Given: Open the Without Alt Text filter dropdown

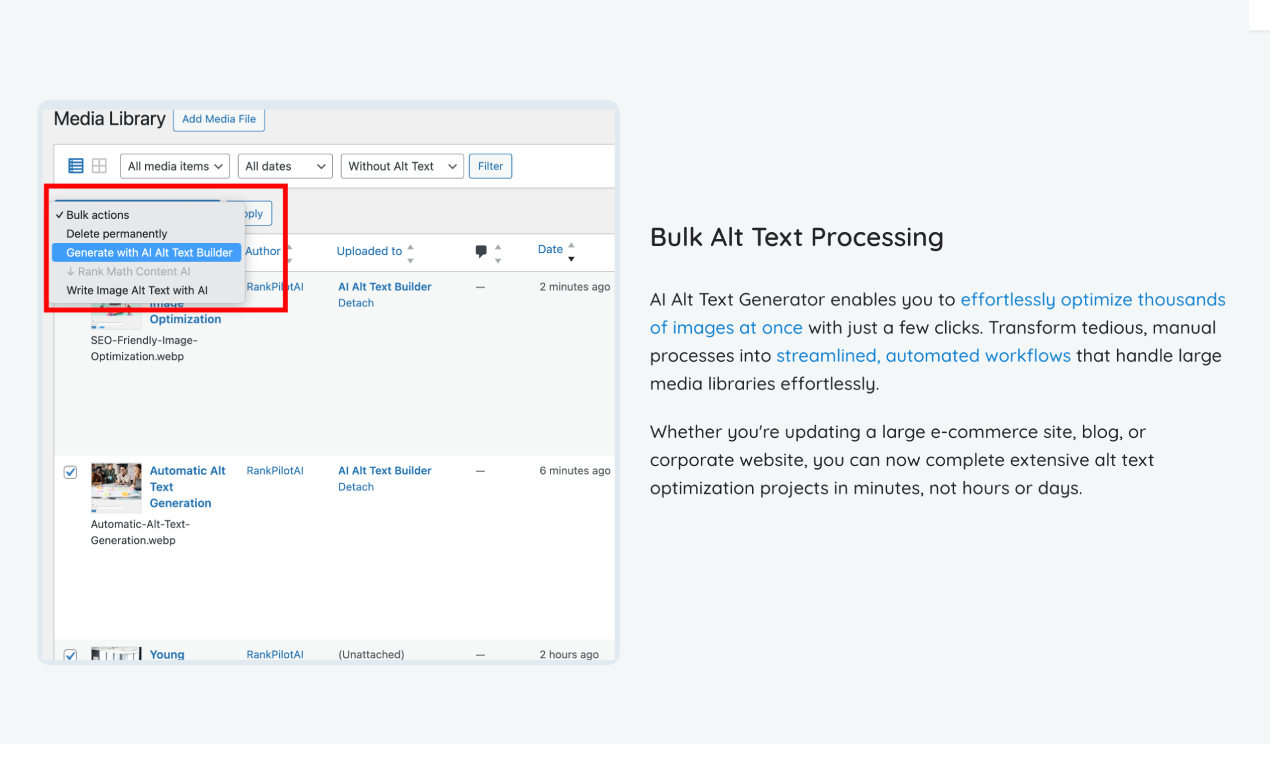Looking at the screenshot, I should click(401, 165).
